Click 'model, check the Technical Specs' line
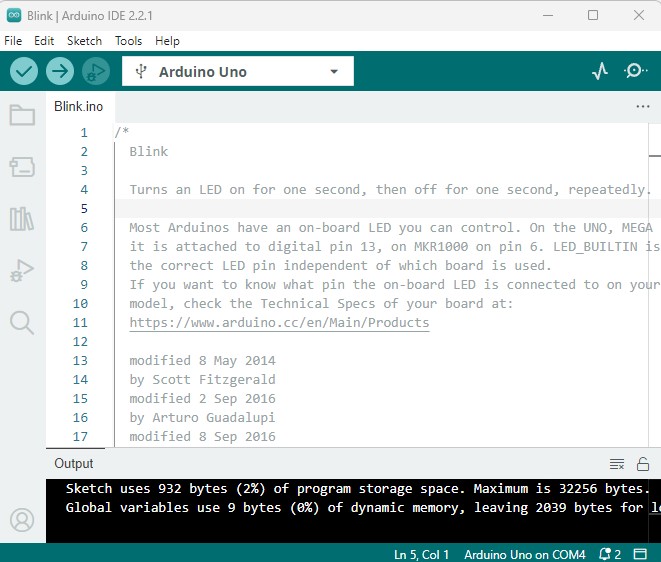The image size is (661, 562). [321, 304]
